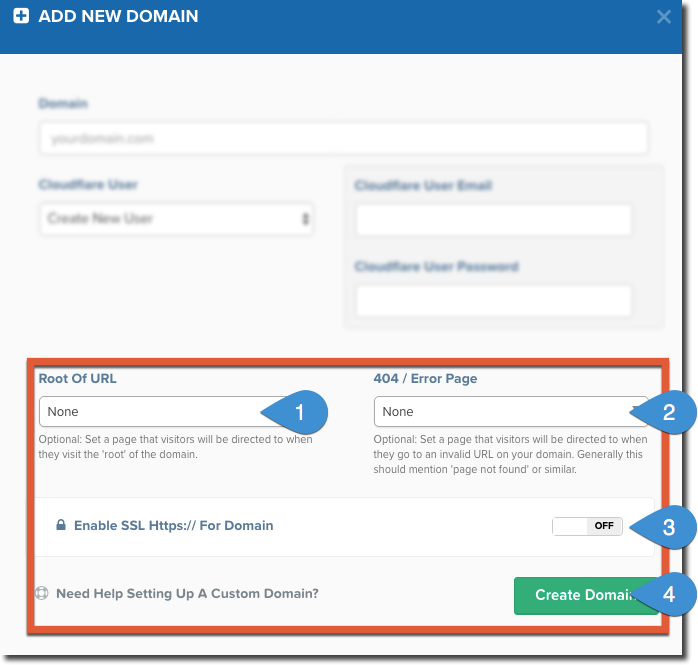Open Need Help Setting Up A Custom Domain link
The height and width of the screenshot is (665, 698).
point(187,593)
